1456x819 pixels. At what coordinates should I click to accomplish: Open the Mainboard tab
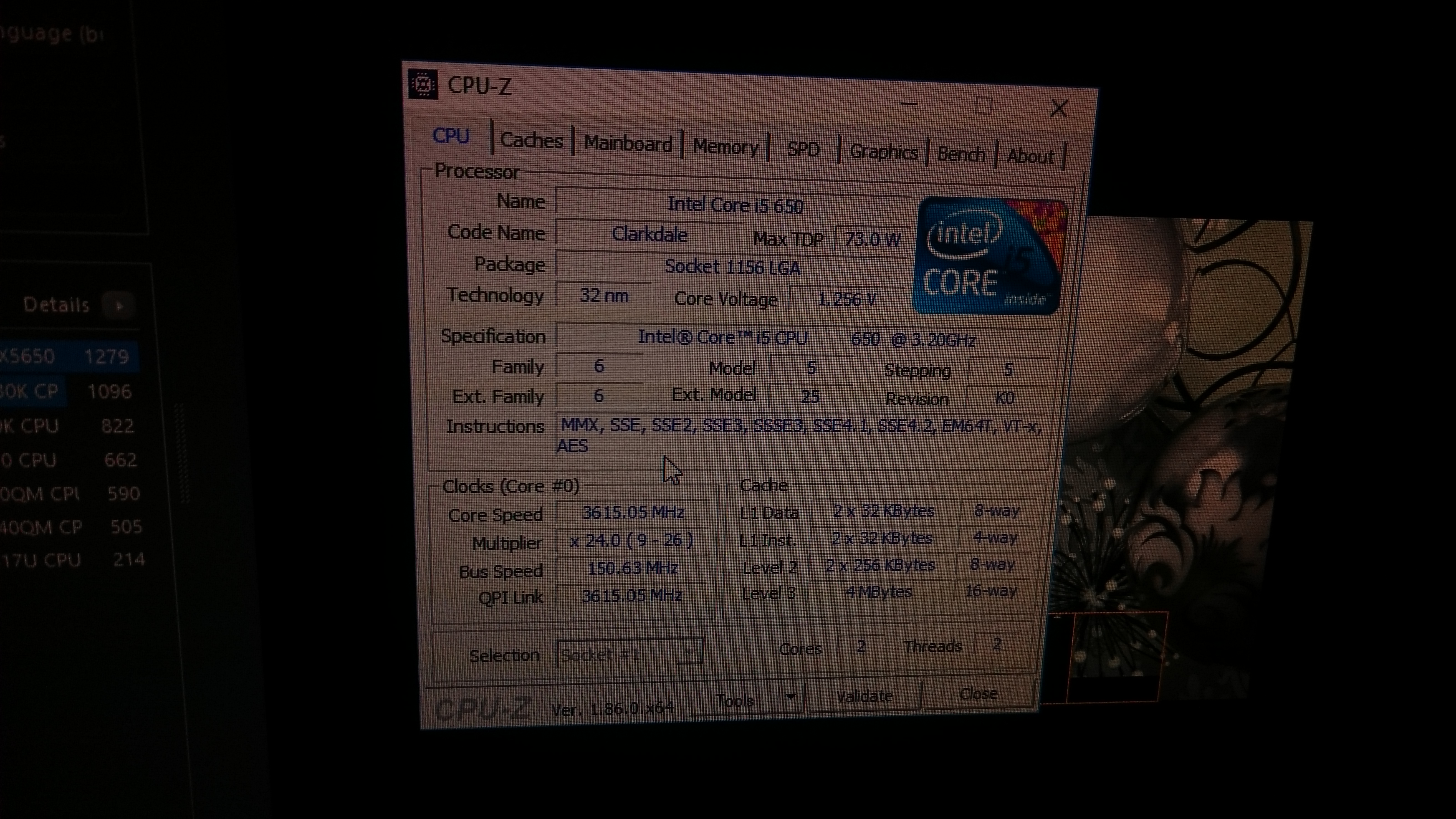click(627, 143)
